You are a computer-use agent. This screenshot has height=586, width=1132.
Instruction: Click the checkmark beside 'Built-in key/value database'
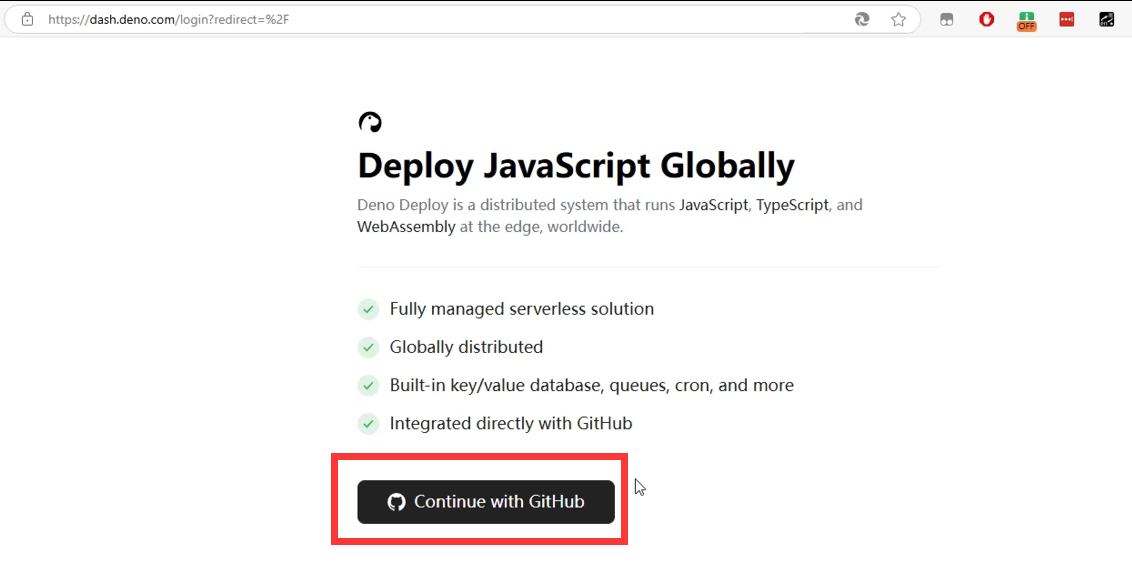click(x=368, y=385)
